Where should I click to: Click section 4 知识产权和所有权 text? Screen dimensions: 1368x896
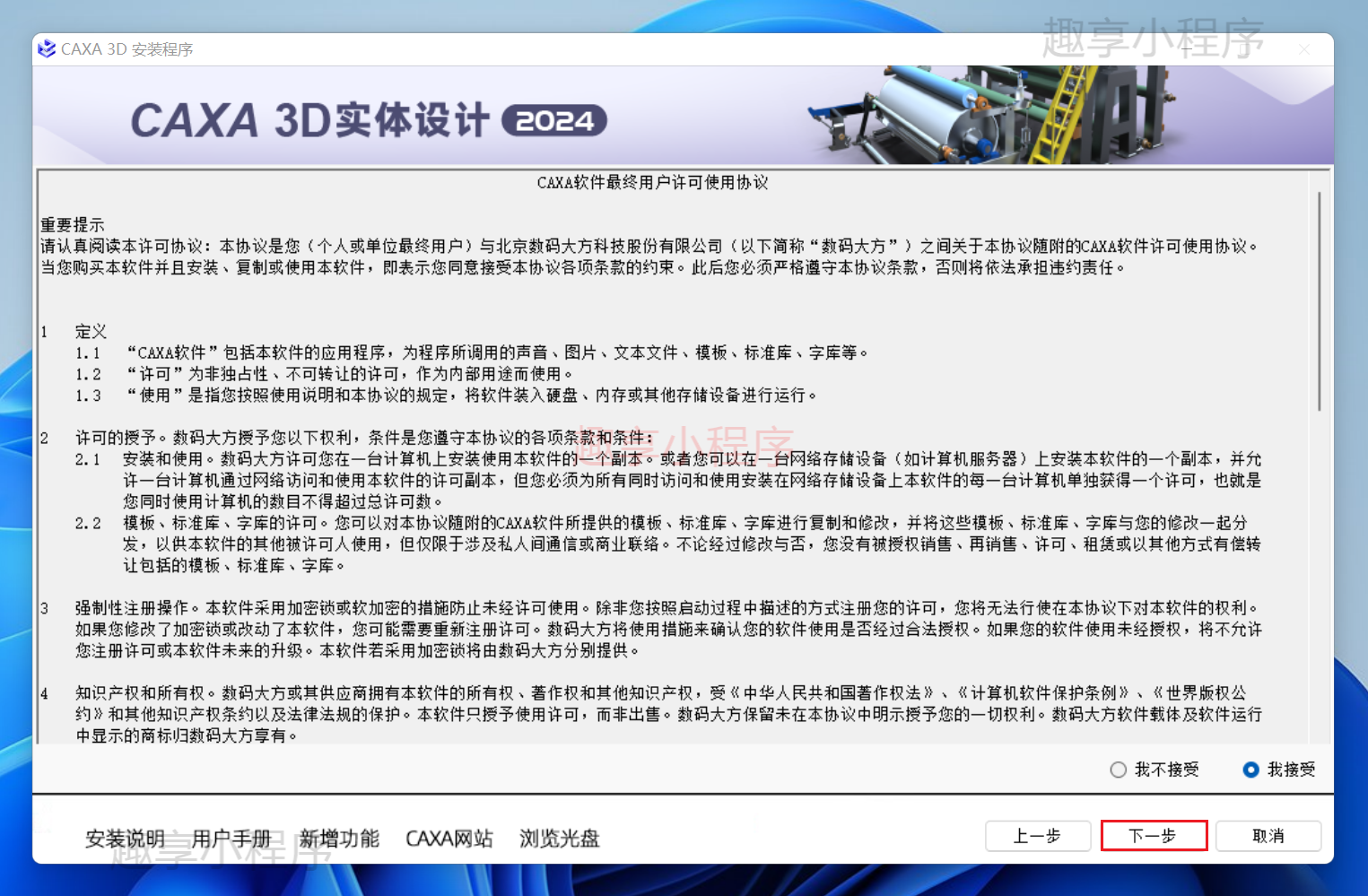[652, 714]
